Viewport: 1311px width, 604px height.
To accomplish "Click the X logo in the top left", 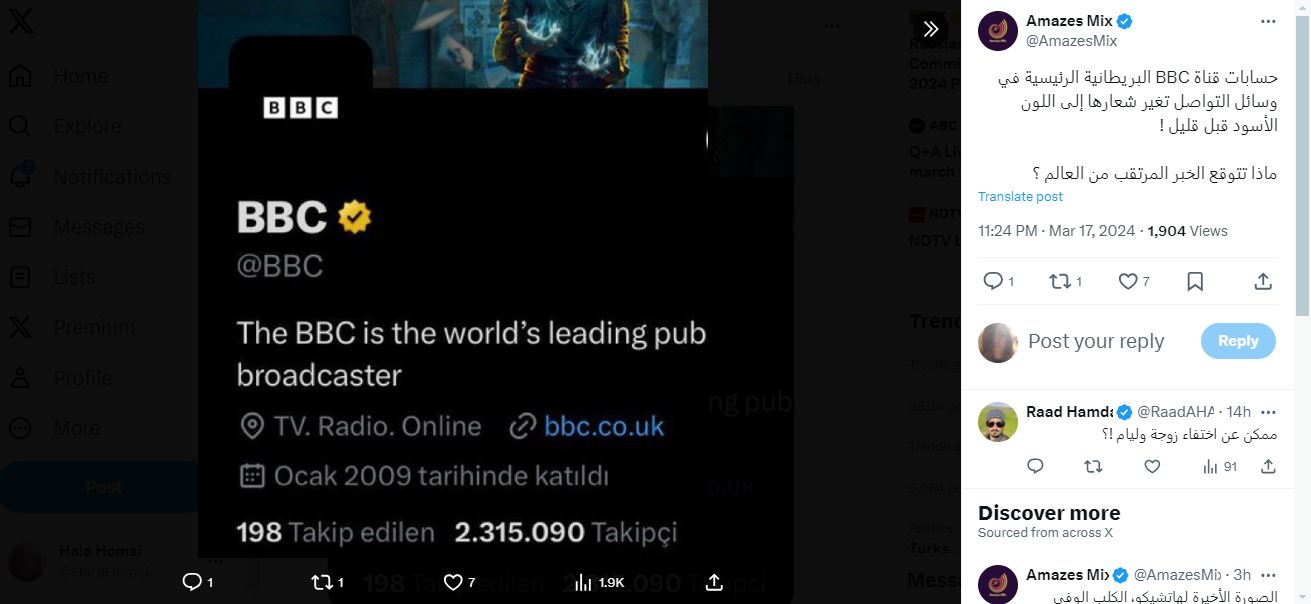I will click(x=21, y=22).
